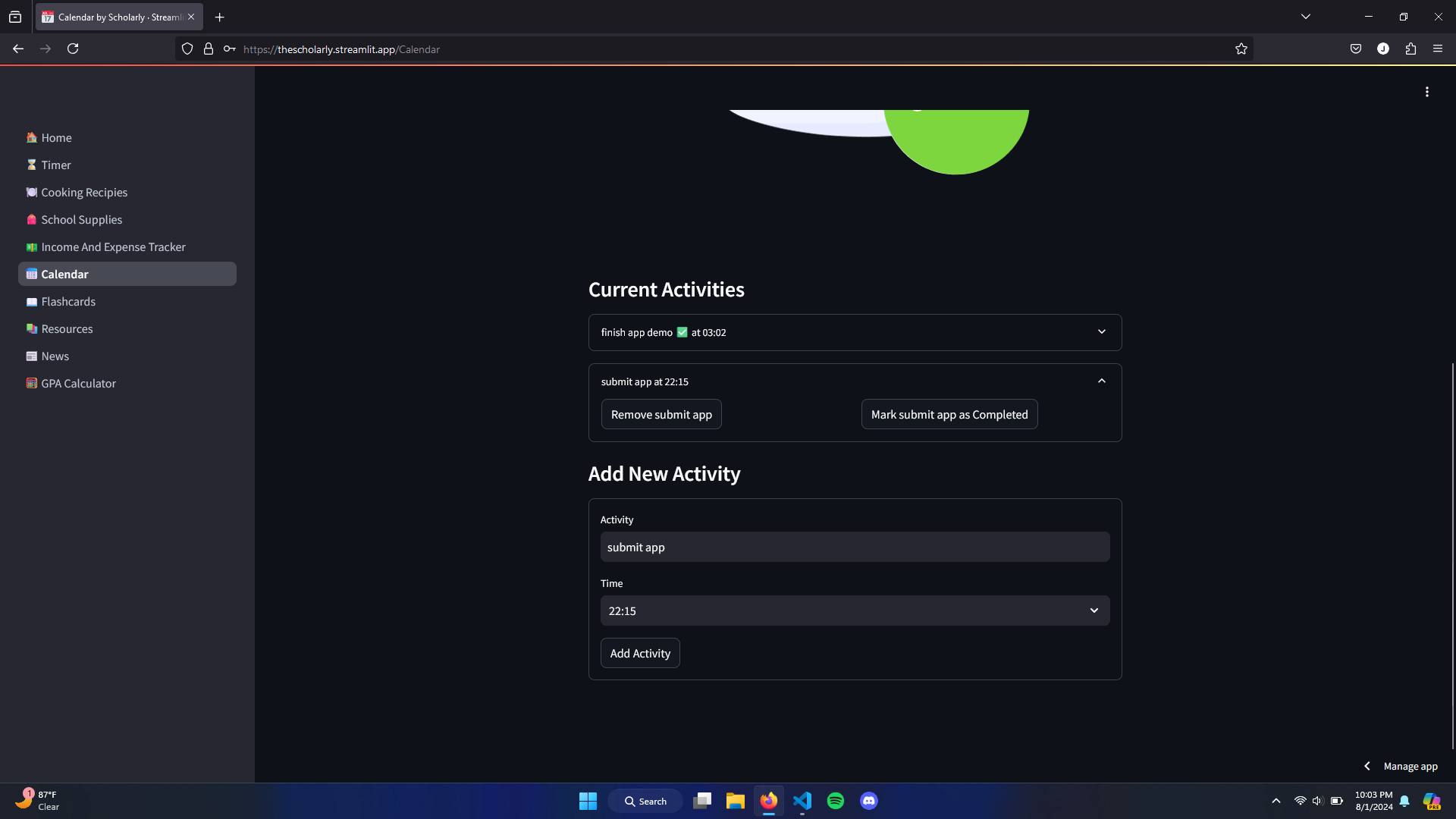Click the Save to Pocket icon
Screen dimensions: 1456x819
[1355, 49]
